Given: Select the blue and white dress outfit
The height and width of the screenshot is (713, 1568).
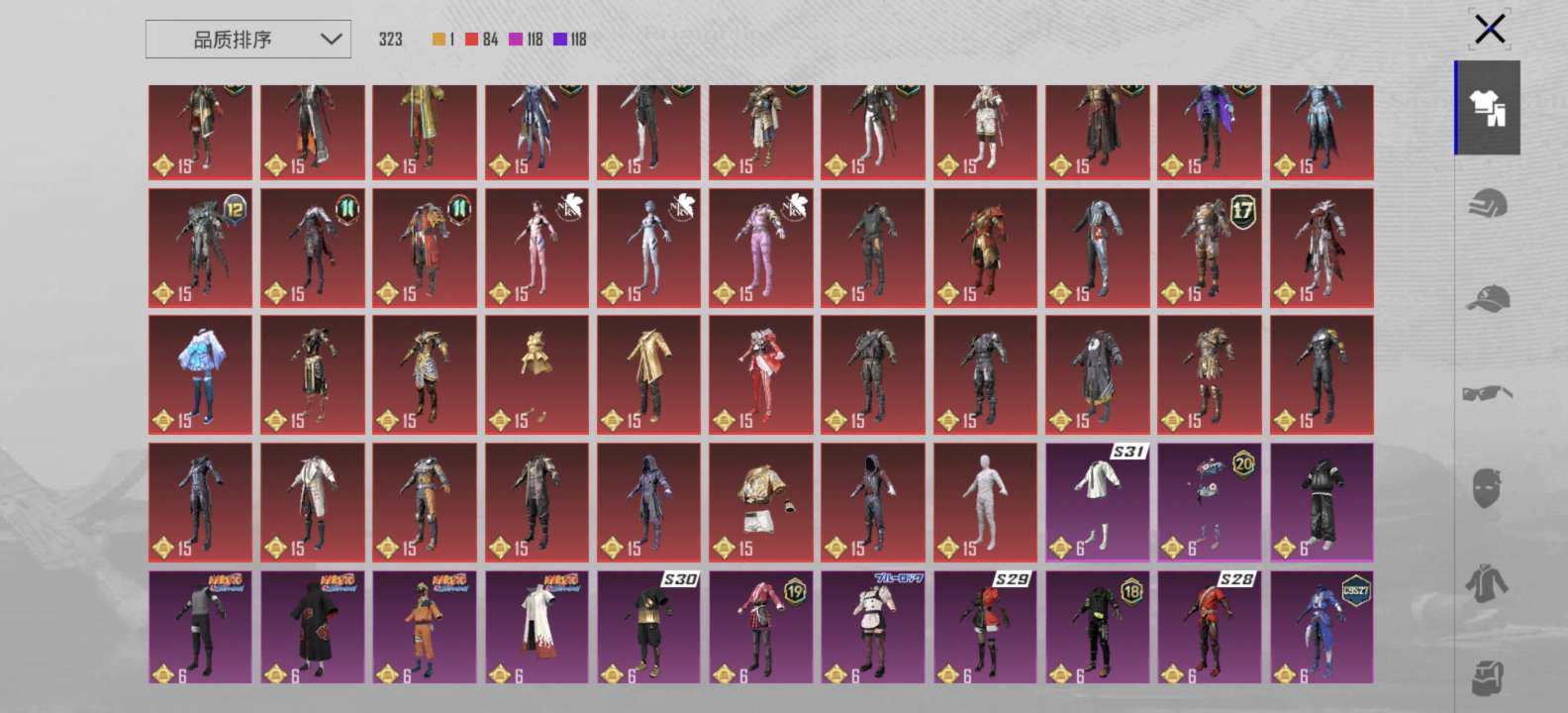Looking at the screenshot, I should [200, 375].
